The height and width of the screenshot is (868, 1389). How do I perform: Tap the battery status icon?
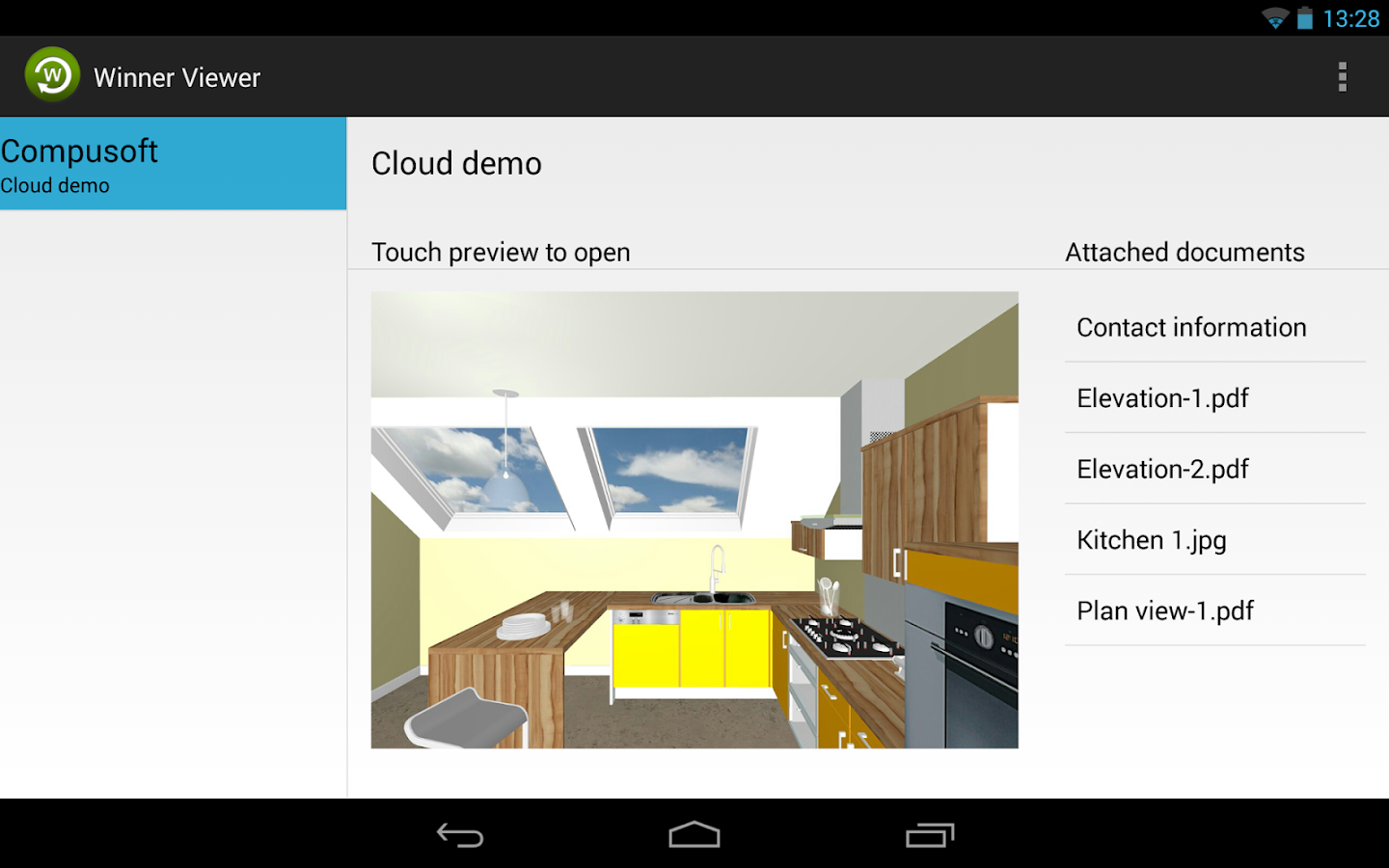tap(1304, 18)
